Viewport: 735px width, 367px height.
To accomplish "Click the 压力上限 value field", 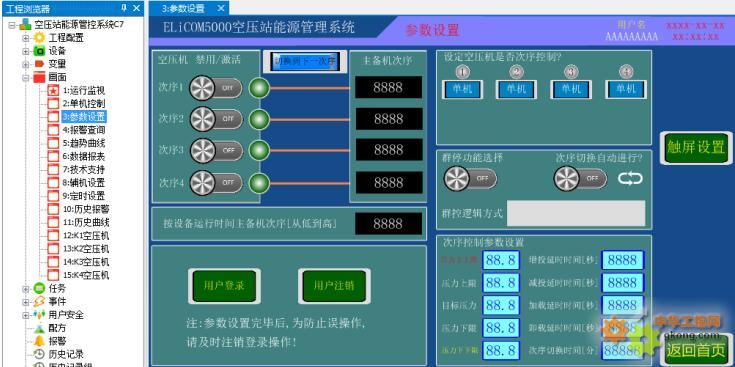I will 501,283.
